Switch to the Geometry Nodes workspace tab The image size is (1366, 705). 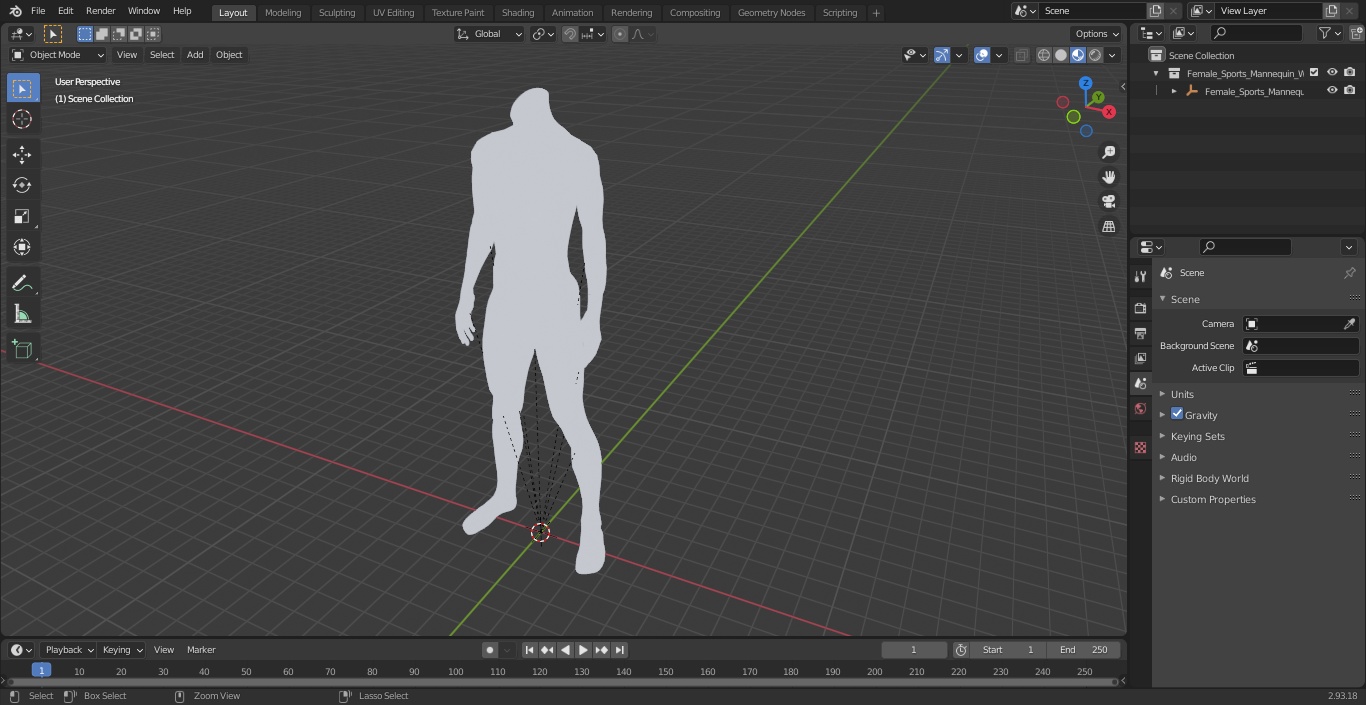point(771,12)
